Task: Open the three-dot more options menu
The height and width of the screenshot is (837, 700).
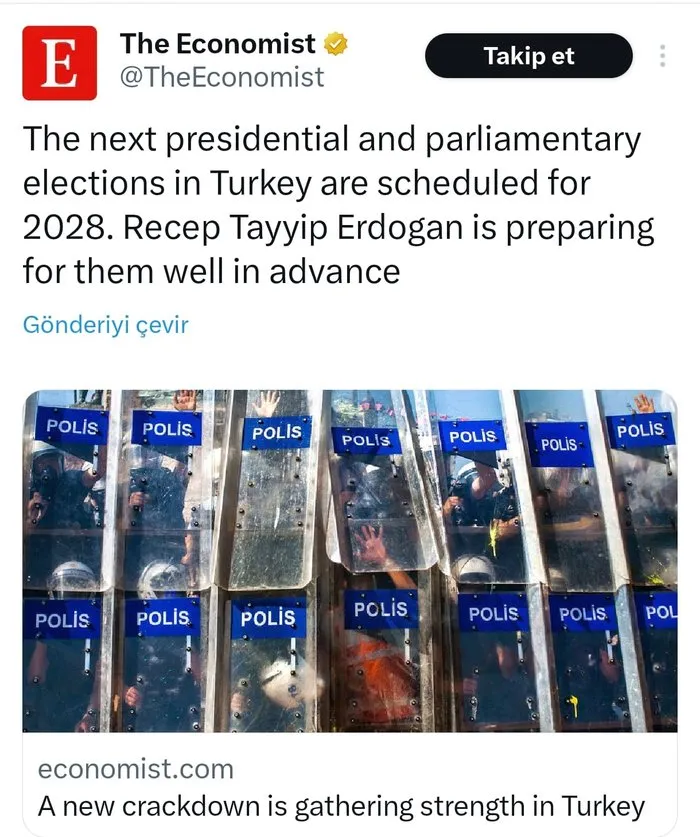Action: click(662, 56)
